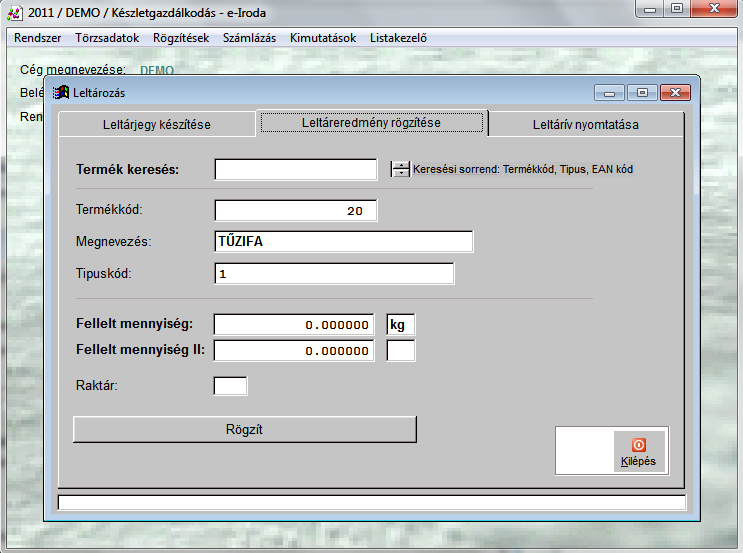Open the Törzsadatok menu
Image resolution: width=743 pixels, height=553 pixels.
(x=107, y=38)
